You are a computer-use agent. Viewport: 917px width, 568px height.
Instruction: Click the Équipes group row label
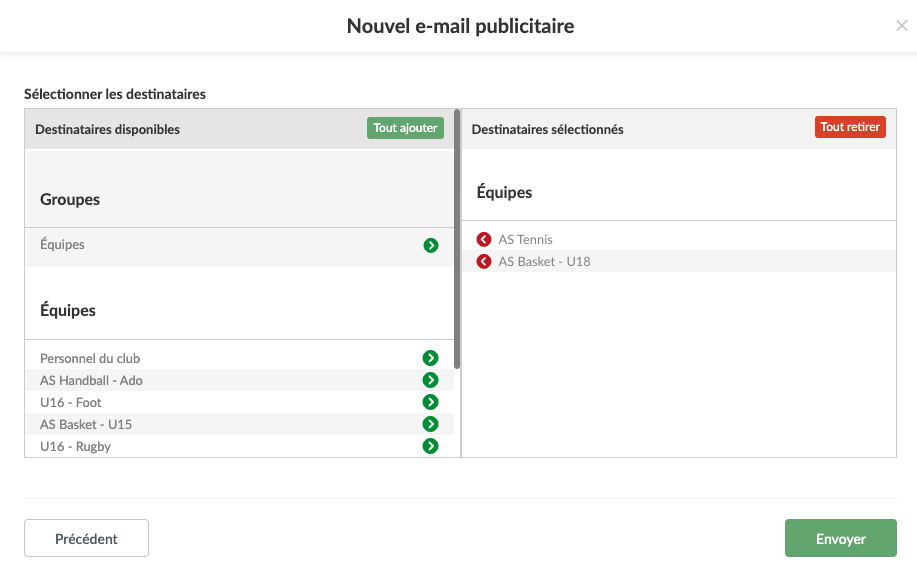click(x=62, y=244)
